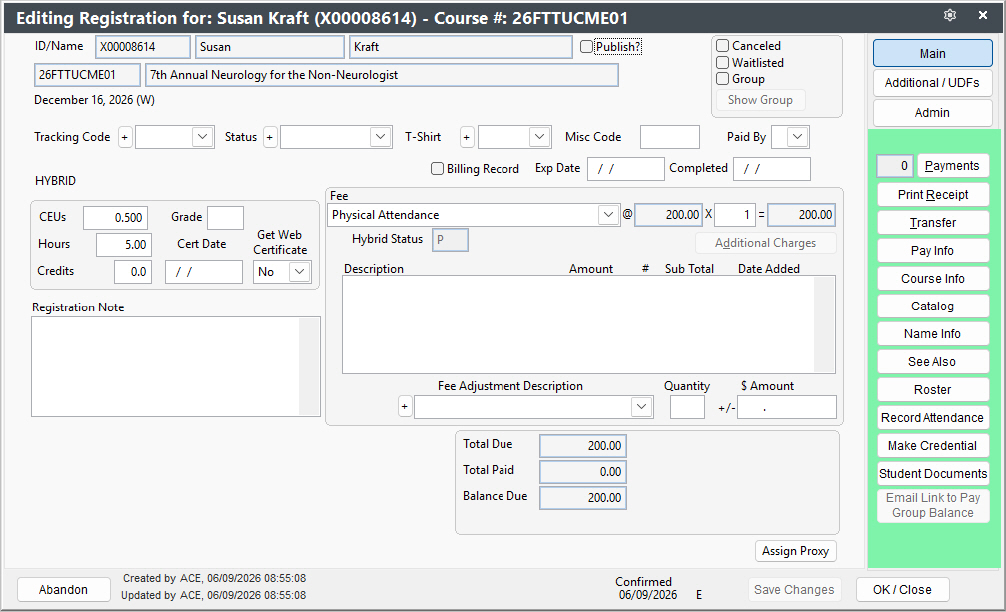Click into the Registration Note text area
This screenshot has width=1006, height=612.
coord(165,366)
